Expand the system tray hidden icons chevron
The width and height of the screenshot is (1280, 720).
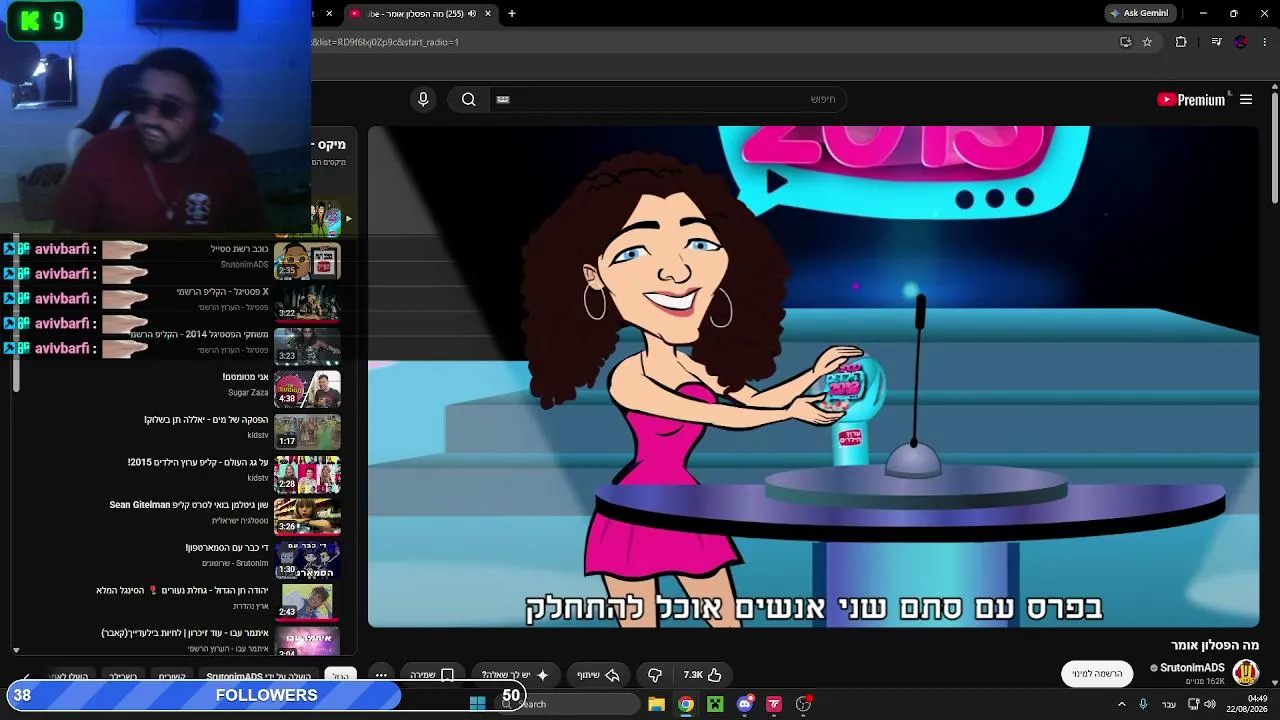[x=1121, y=704]
